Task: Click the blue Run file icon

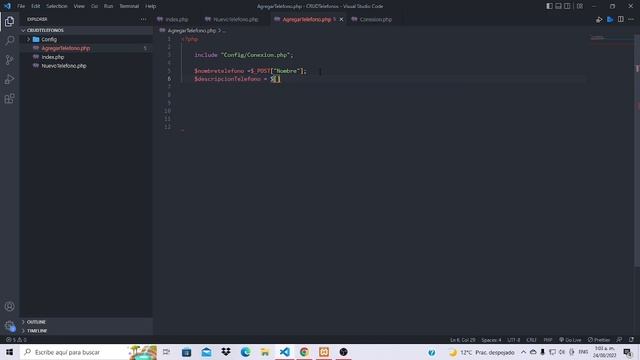Action: 610,20
